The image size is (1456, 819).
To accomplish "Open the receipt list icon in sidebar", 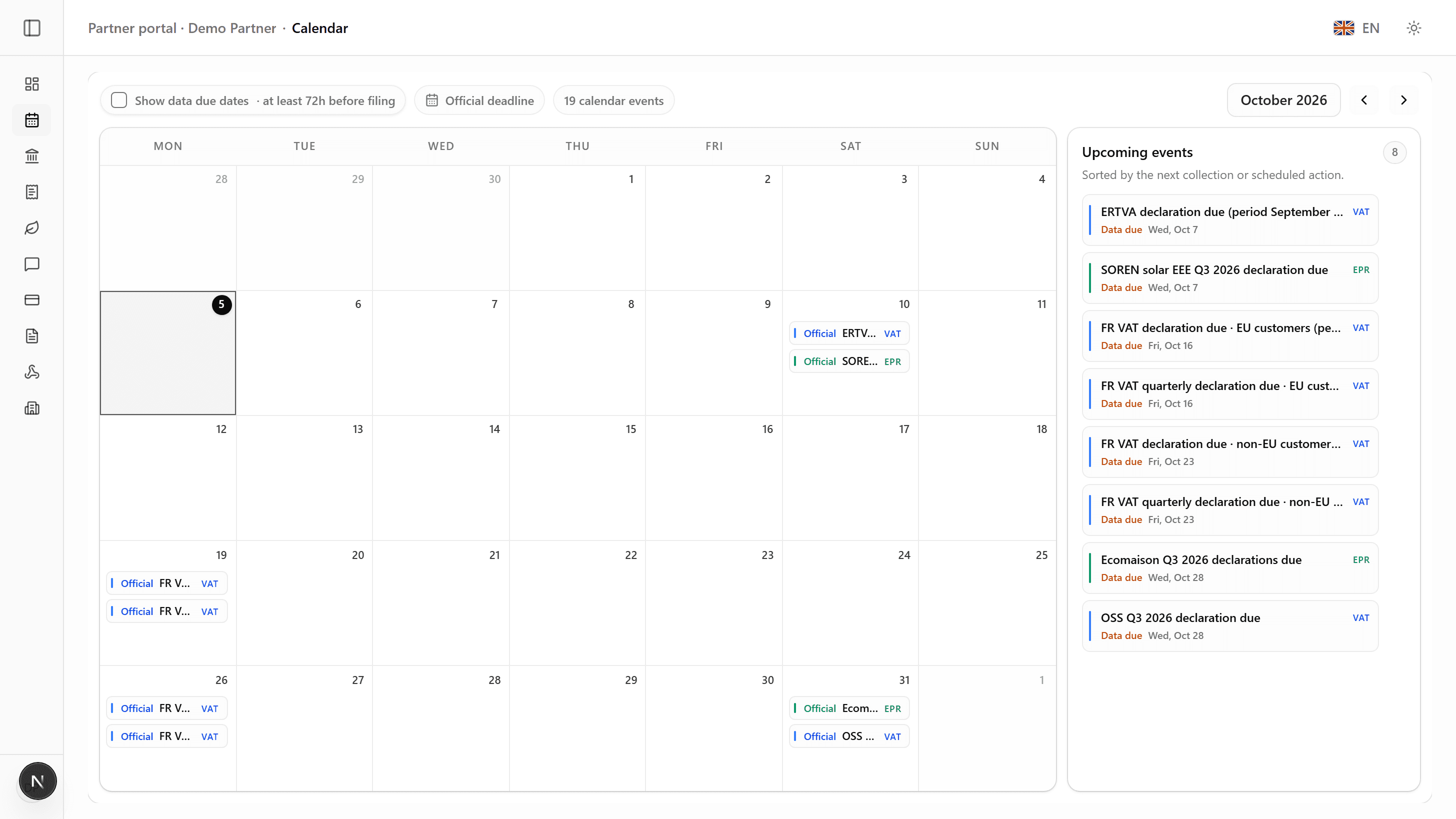I will coord(32,192).
